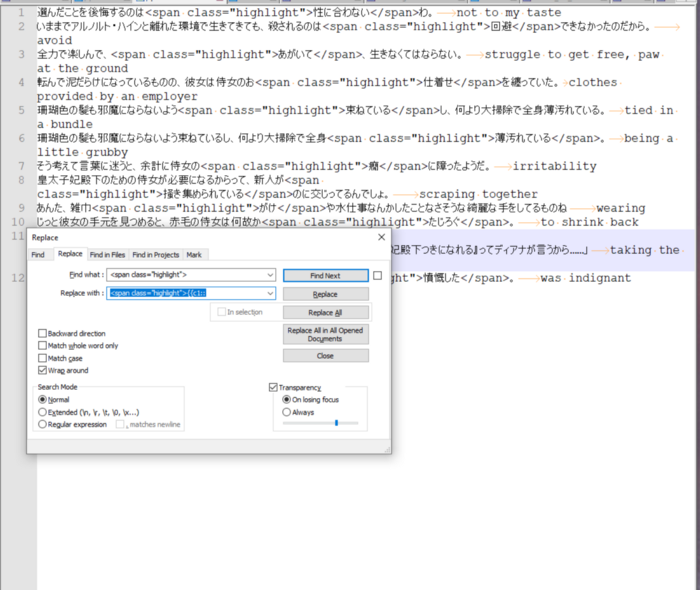
Task: Open the Find in Projects tab
Action: coord(155,254)
